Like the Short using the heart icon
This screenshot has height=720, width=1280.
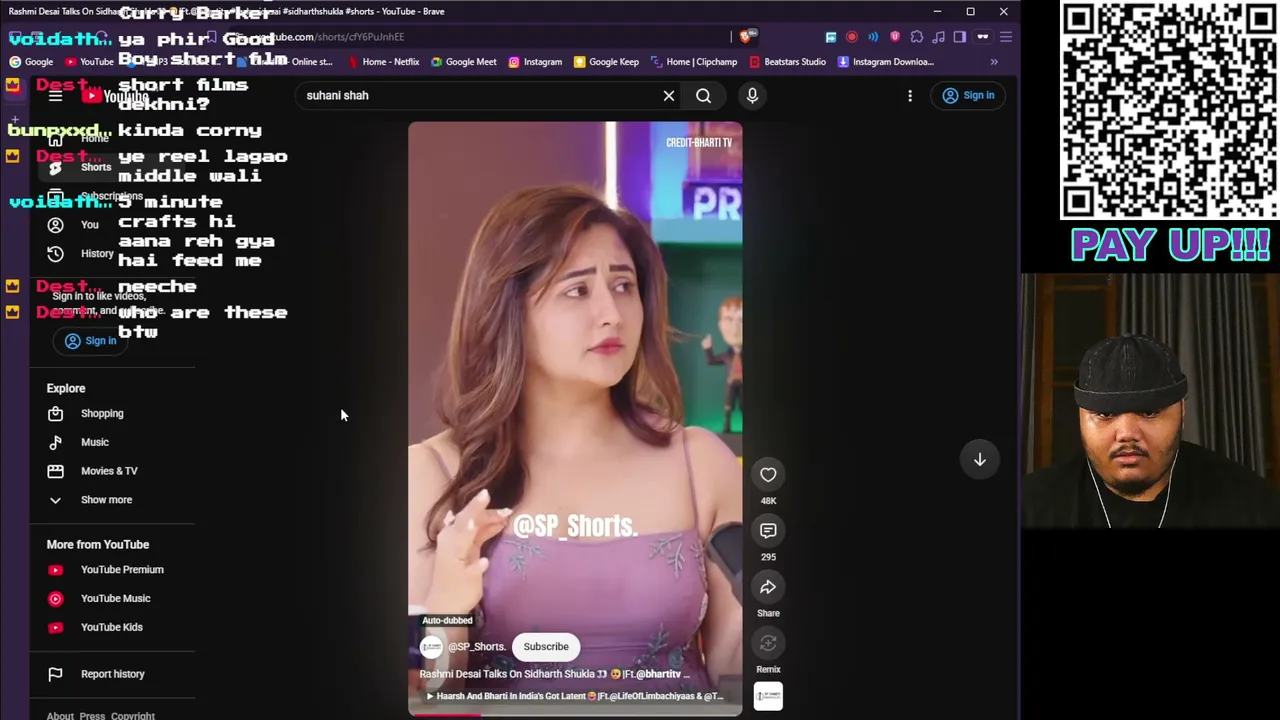pos(768,475)
